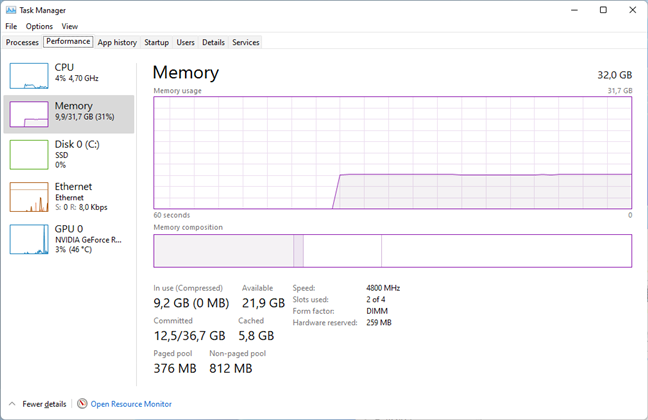
Task: Select the Memory mini graph thumbnail
Action: tap(29, 114)
